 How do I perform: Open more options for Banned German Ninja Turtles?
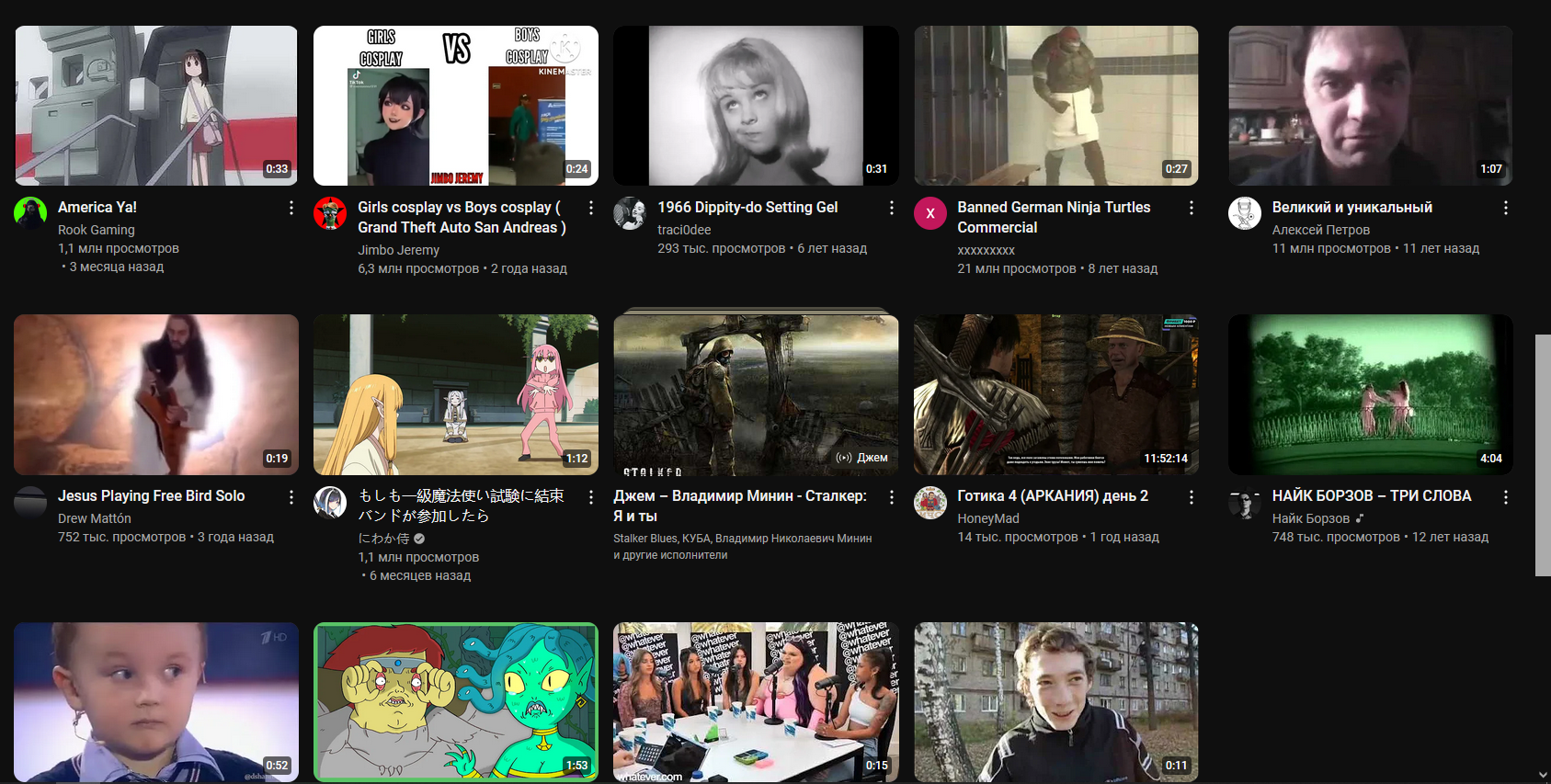click(1192, 208)
